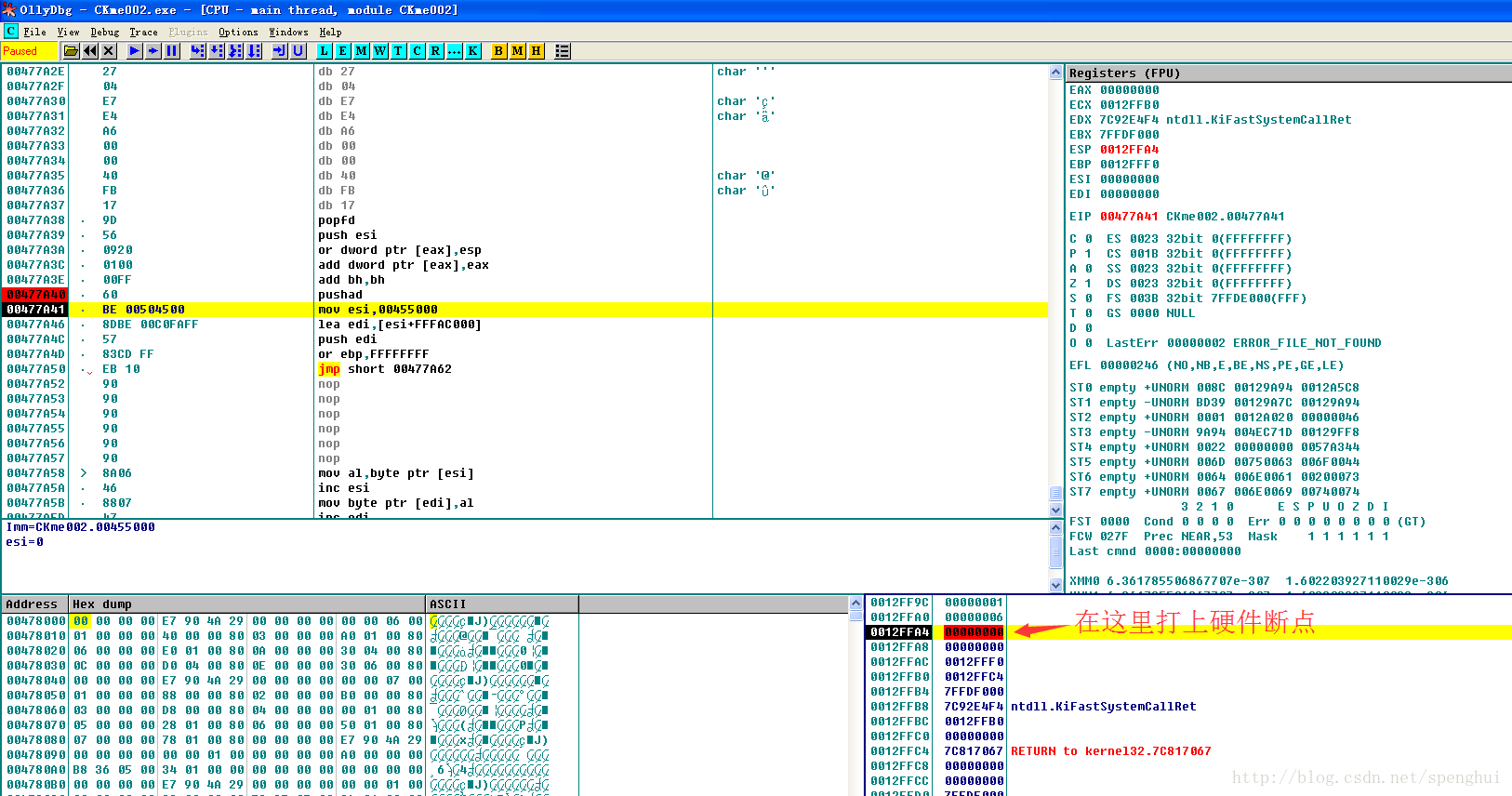The image size is (1512, 796).
Task: Click the Hex dump column header
Action: (x=247, y=604)
